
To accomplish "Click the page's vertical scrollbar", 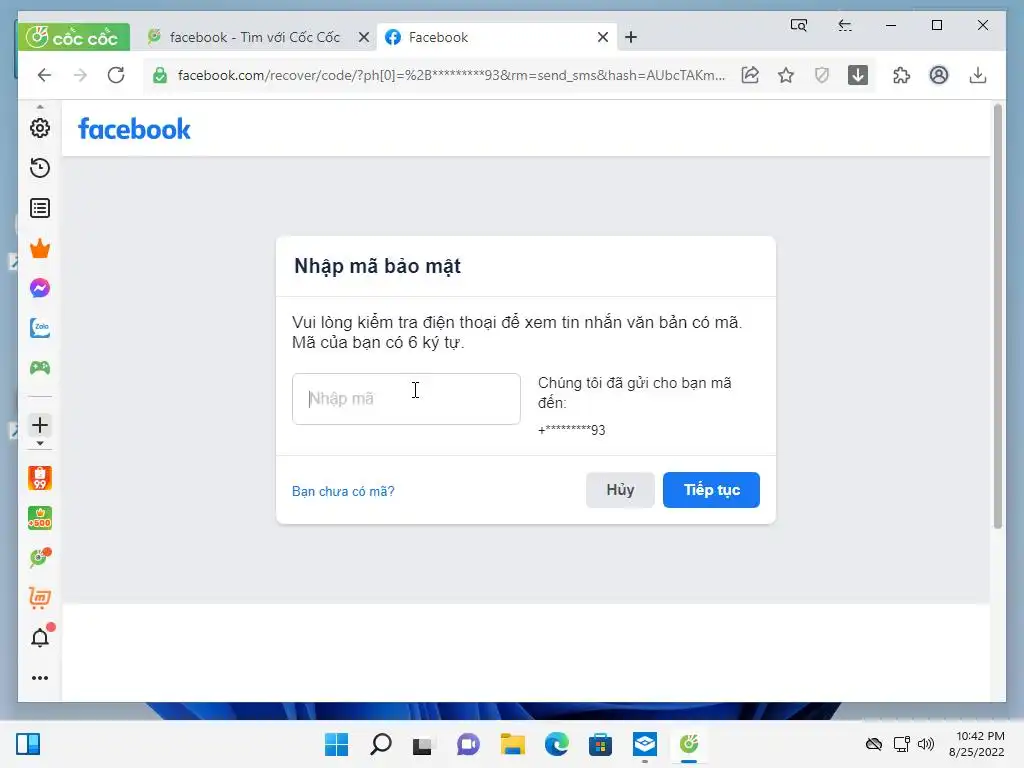I will point(997,317).
